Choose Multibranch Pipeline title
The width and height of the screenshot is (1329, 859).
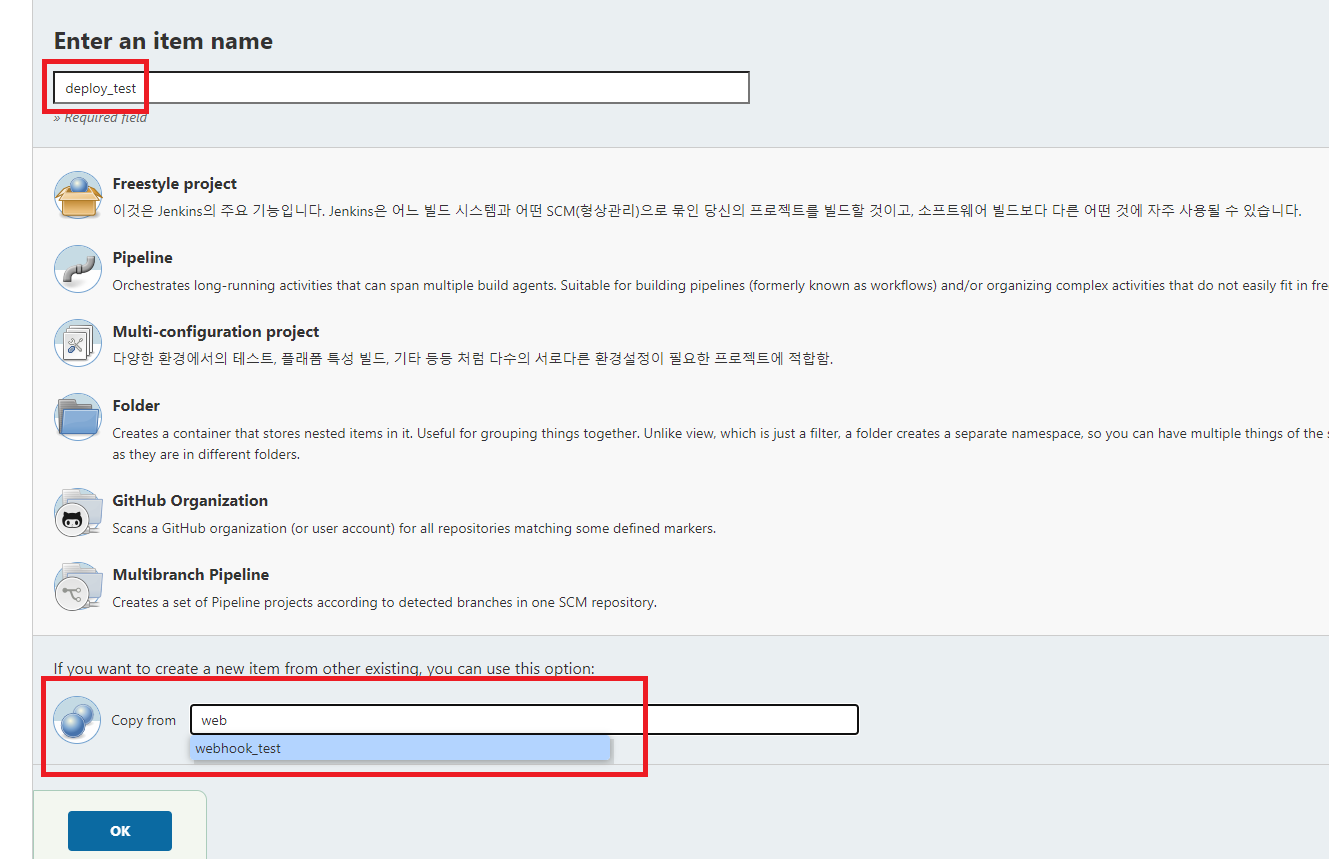[191, 575]
